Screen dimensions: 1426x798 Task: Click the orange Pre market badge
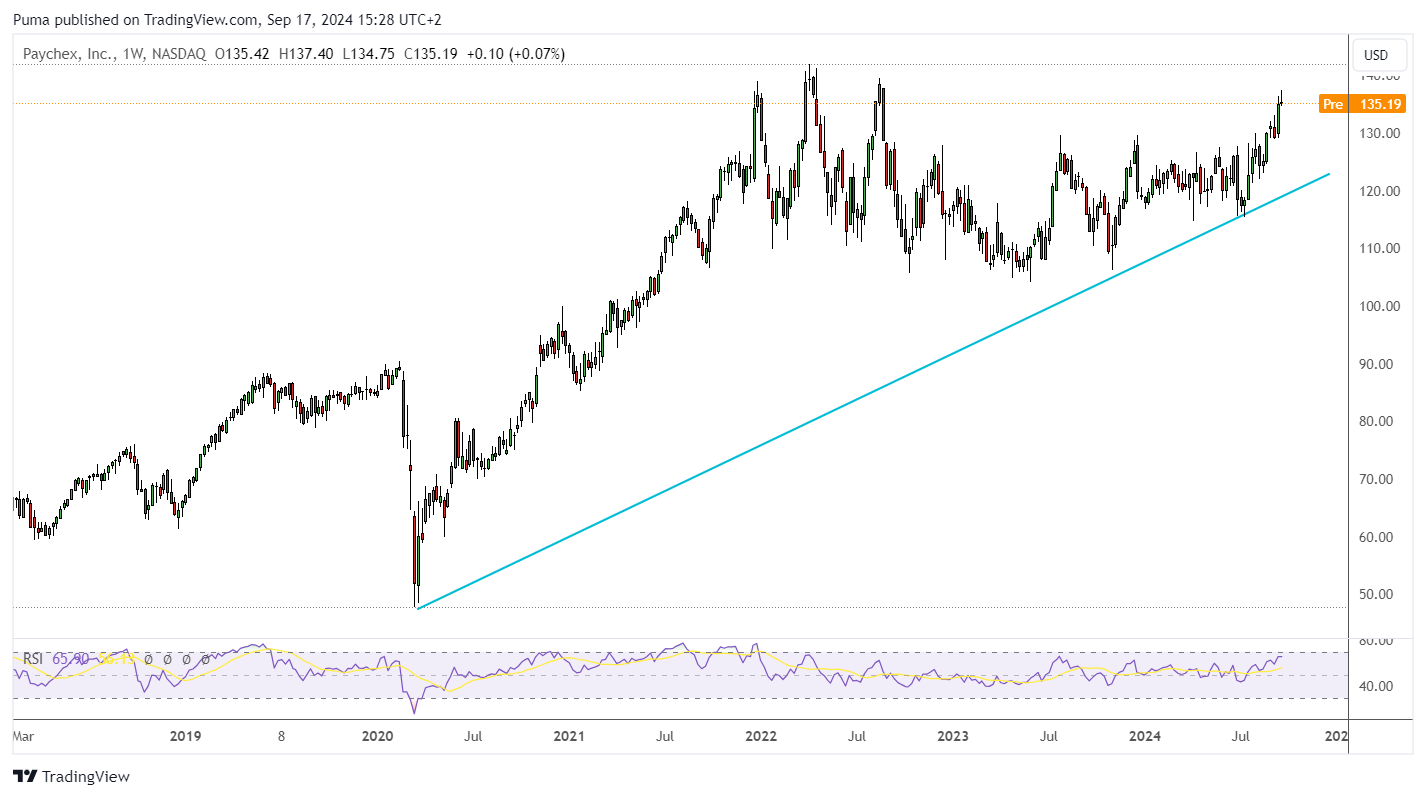pos(1332,104)
